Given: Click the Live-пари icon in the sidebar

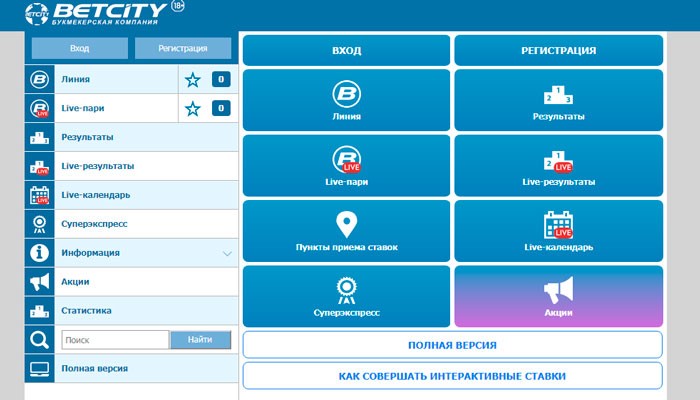Looking at the screenshot, I should (39, 108).
